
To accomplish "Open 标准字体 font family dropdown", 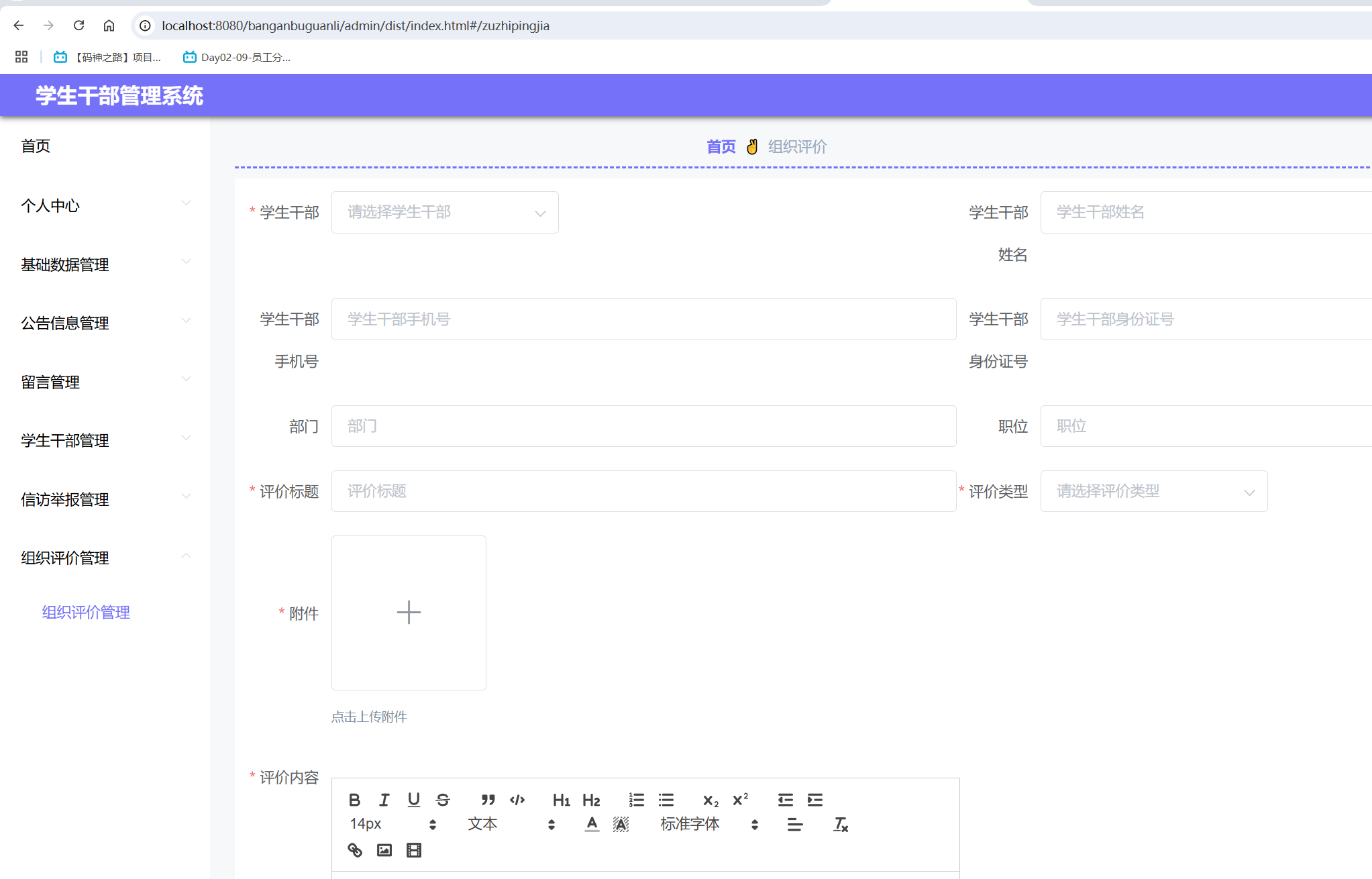I will coord(709,824).
